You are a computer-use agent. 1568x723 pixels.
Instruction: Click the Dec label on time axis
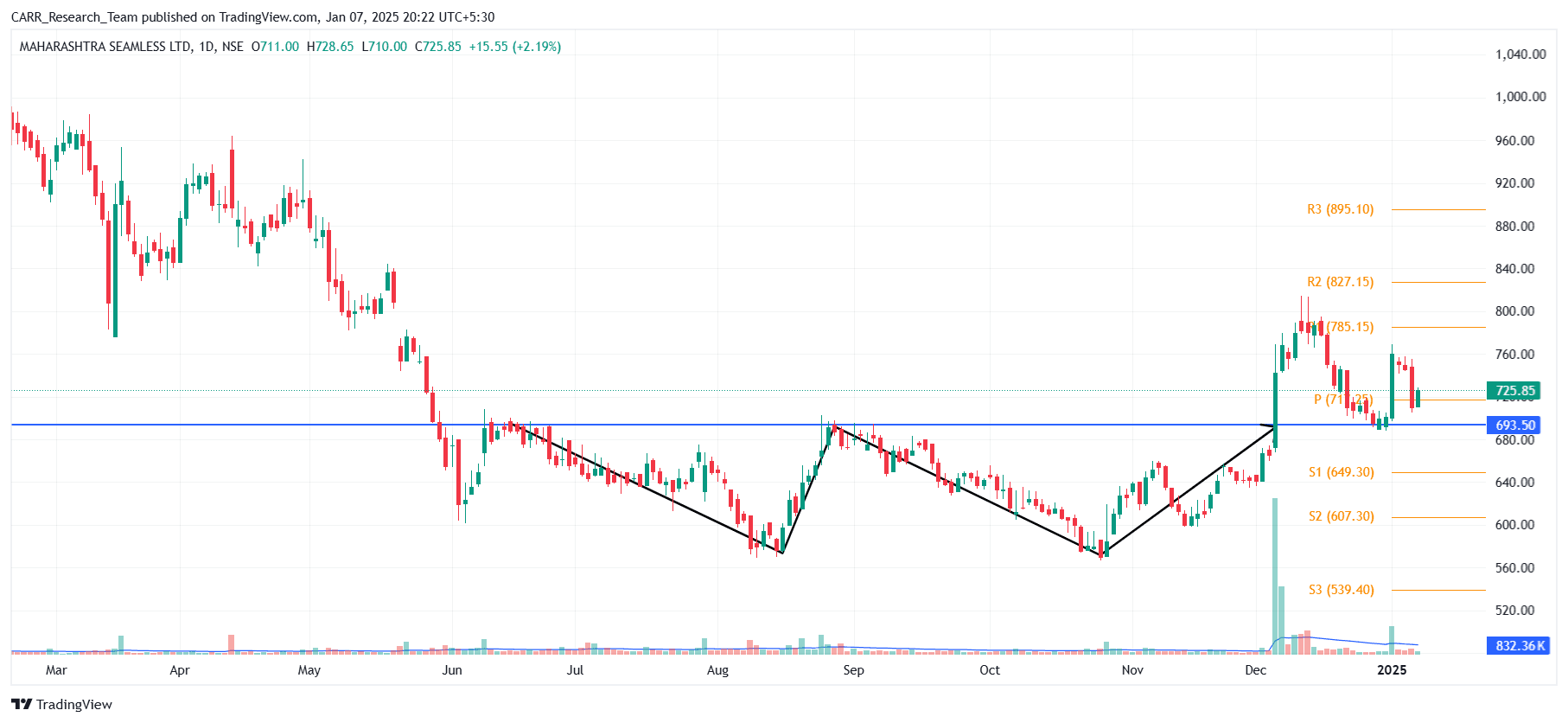[1256, 670]
